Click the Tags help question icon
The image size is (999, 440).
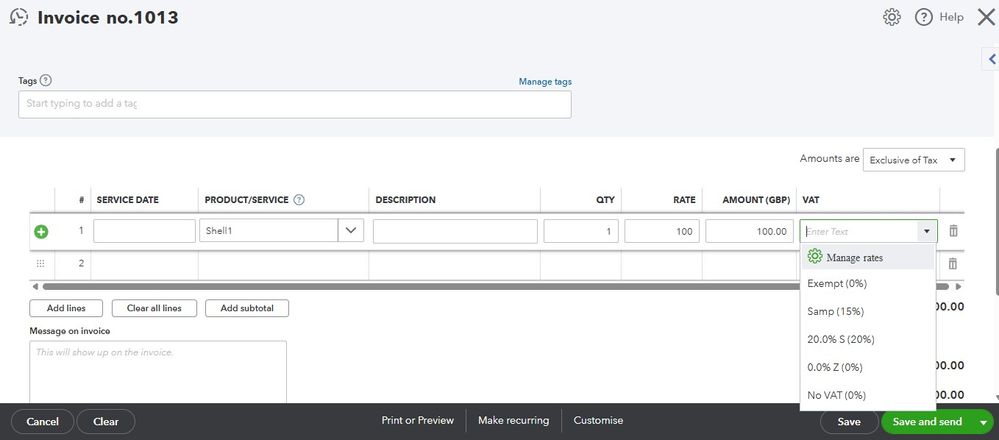tap(46, 81)
